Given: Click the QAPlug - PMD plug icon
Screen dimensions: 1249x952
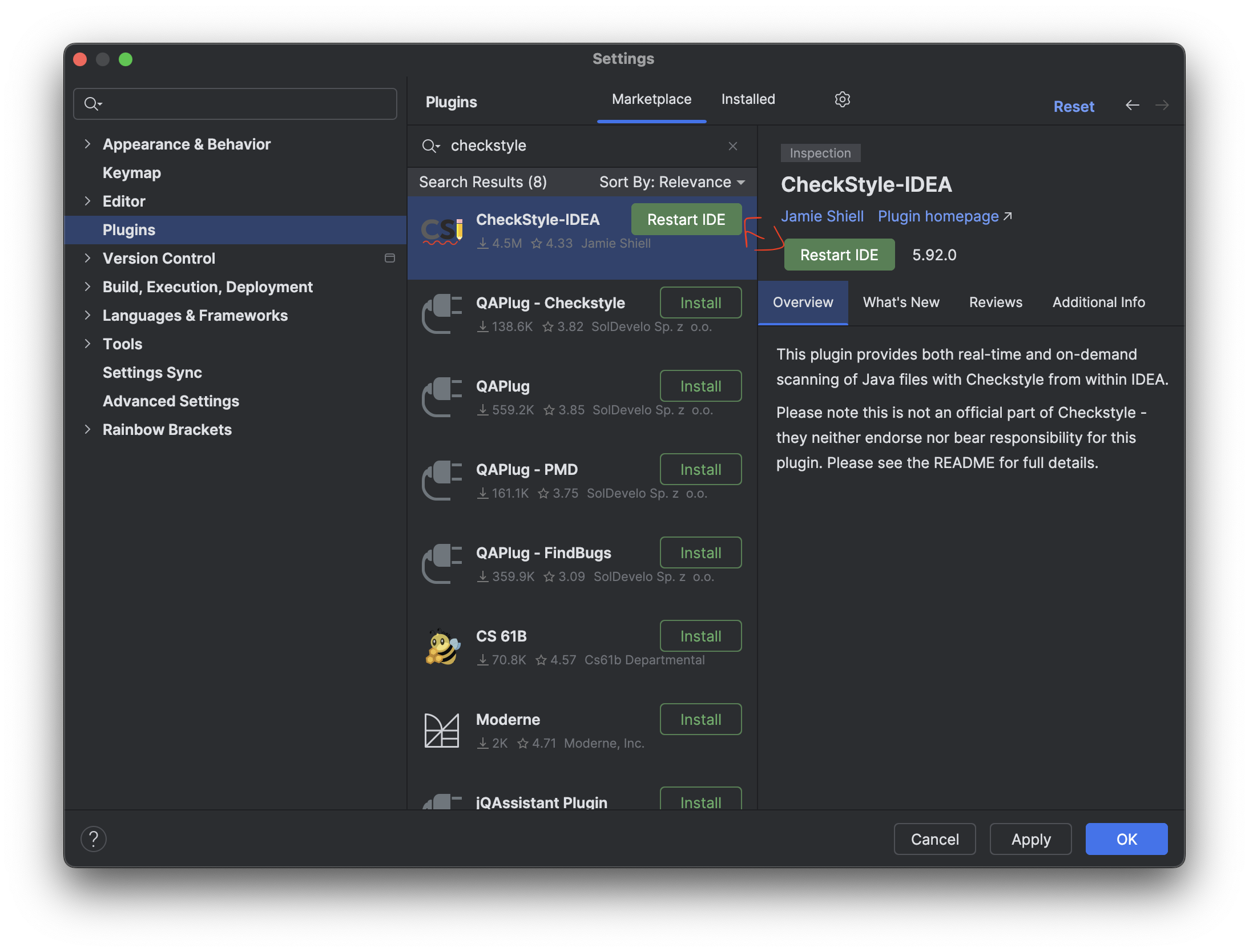Looking at the screenshot, I should pyautogui.click(x=442, y=480).
